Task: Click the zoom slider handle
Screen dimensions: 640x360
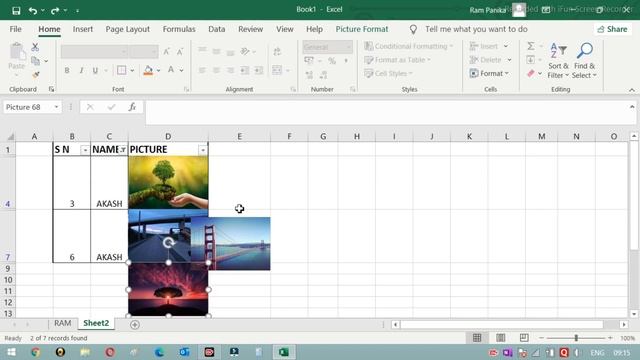Action: pyautogui.click(x=576, y=338)
